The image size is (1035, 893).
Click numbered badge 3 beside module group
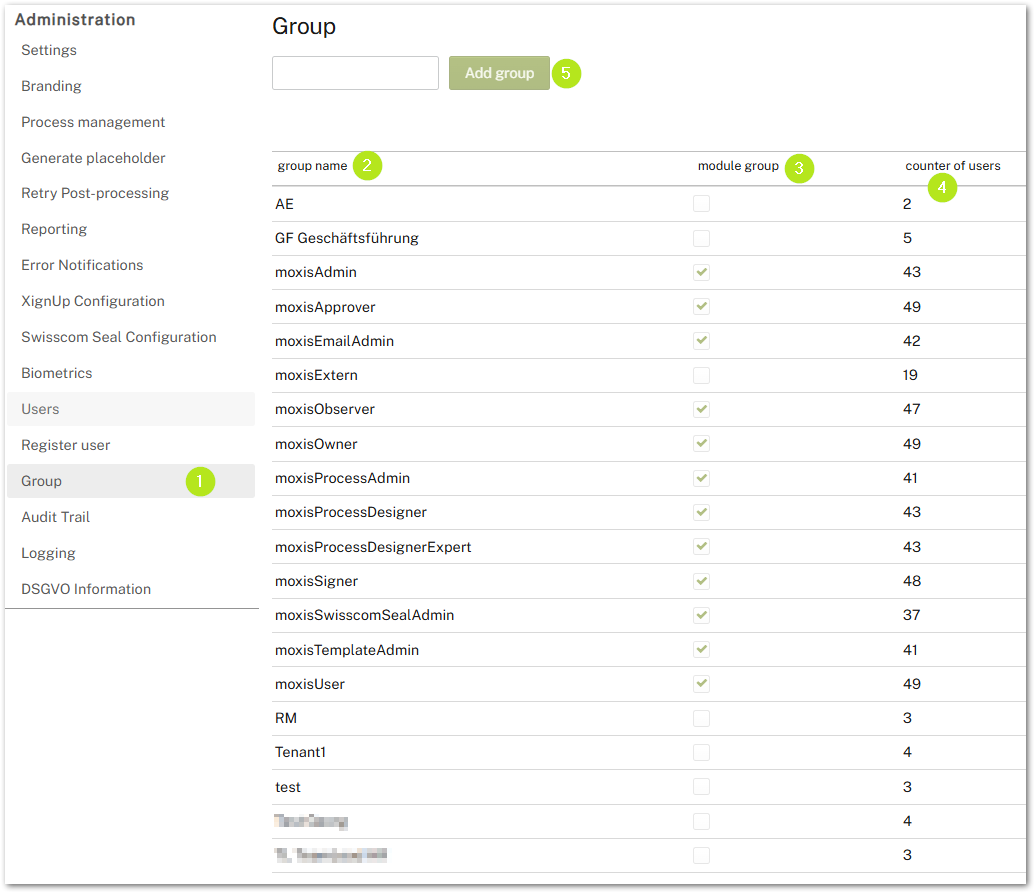tap(798, 168)
